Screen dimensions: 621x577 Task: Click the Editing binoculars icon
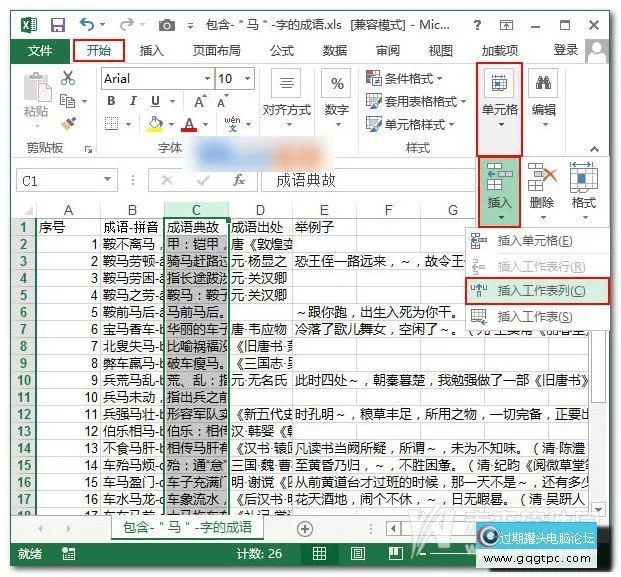coord(543,83)
